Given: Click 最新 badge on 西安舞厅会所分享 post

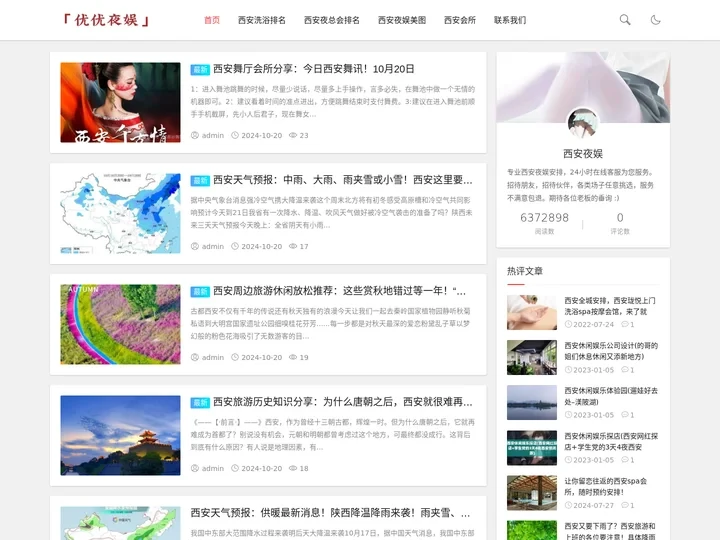Looking at the screenshot, I should click(x=200, y=69).
